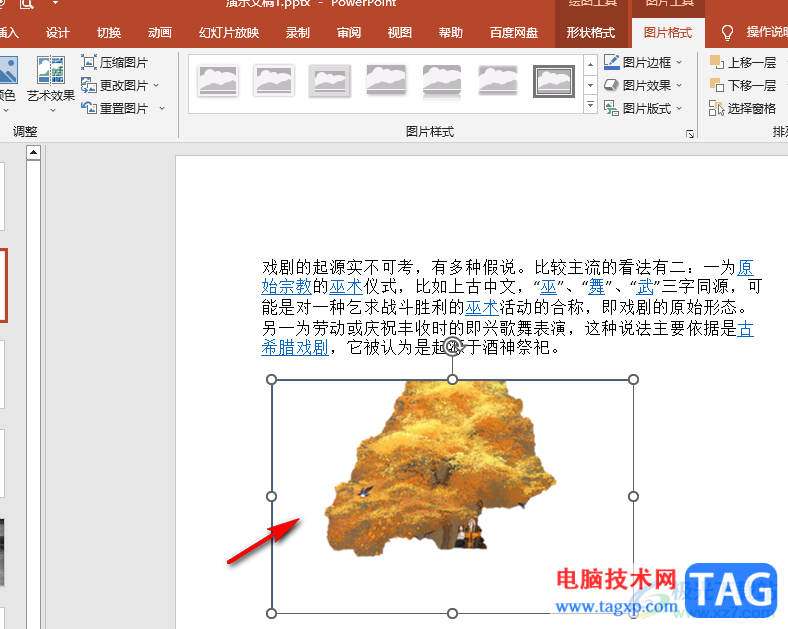Open the View (视图) tab
Image resolution: width=788 pixels, height=629 pixels.
[x=400, y=33]
